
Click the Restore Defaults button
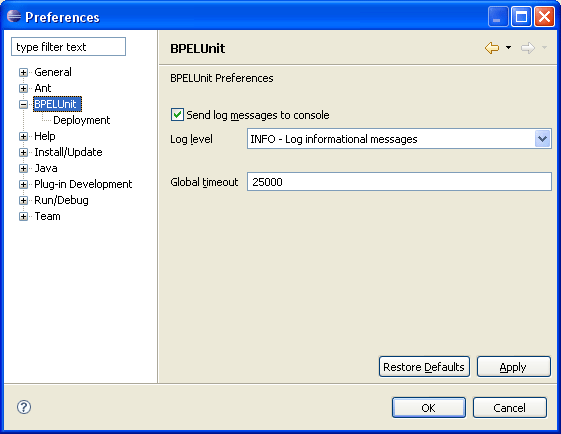pyautogui.click(x=424, y=367)
